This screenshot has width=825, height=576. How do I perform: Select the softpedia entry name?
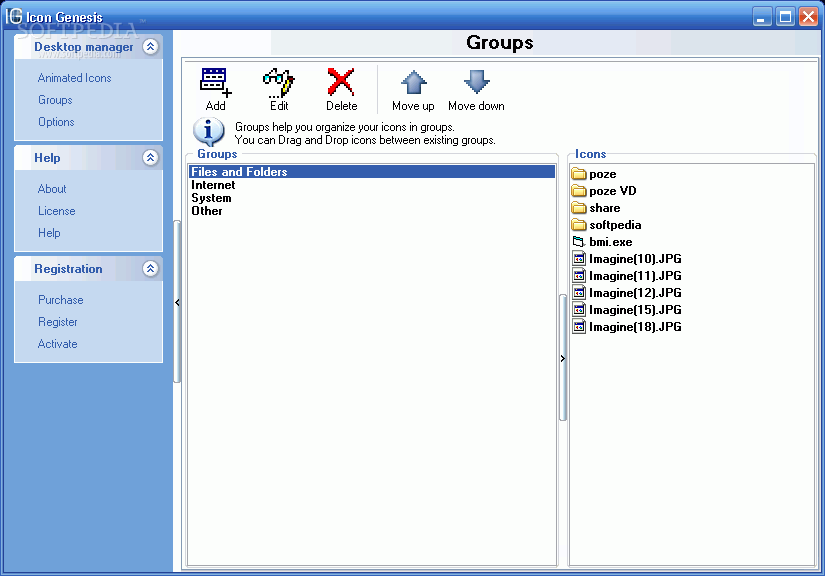[615, 225]
